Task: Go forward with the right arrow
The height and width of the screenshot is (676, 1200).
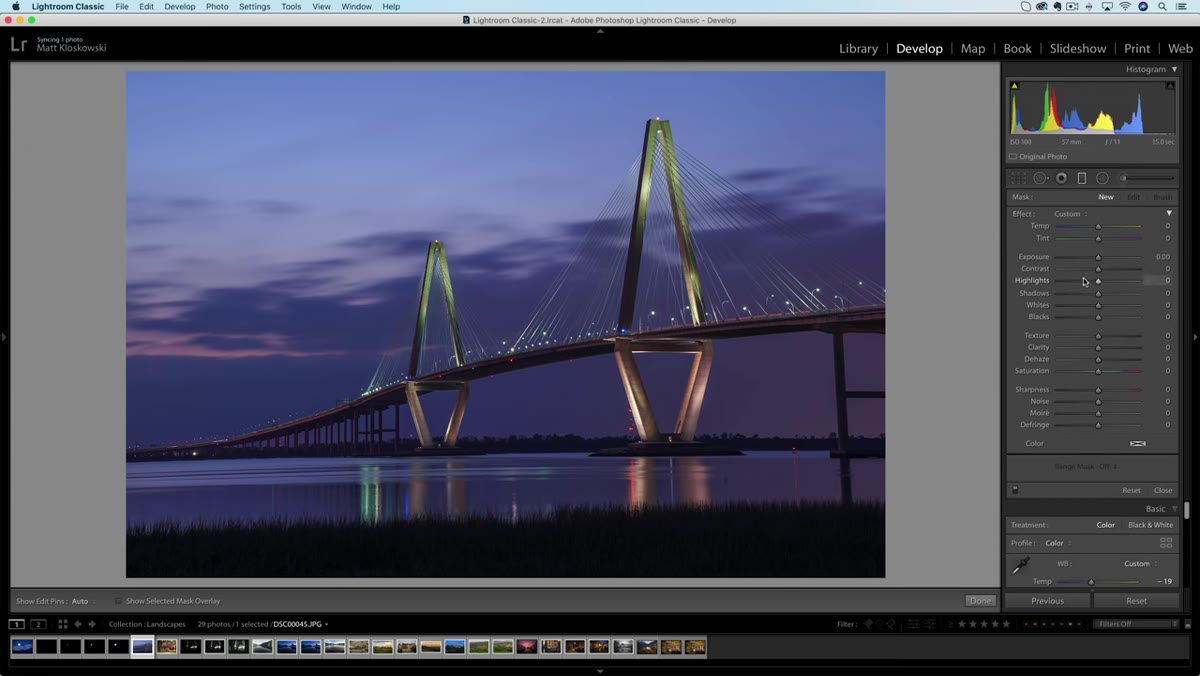Action: coord(93,624)
